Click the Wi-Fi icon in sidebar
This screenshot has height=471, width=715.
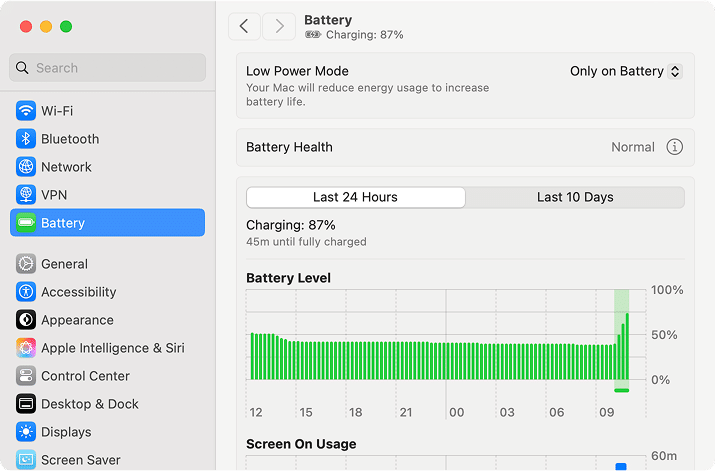click(26, 111)
